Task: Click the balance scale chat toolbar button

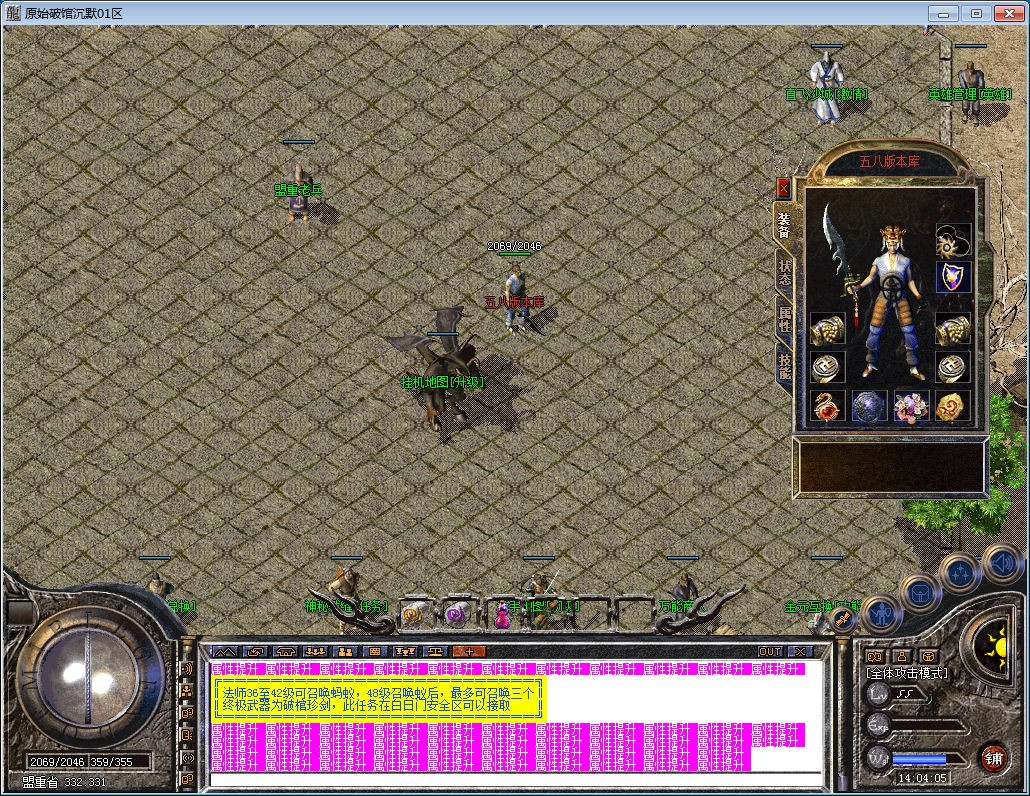Action: (x=435, y=652)
